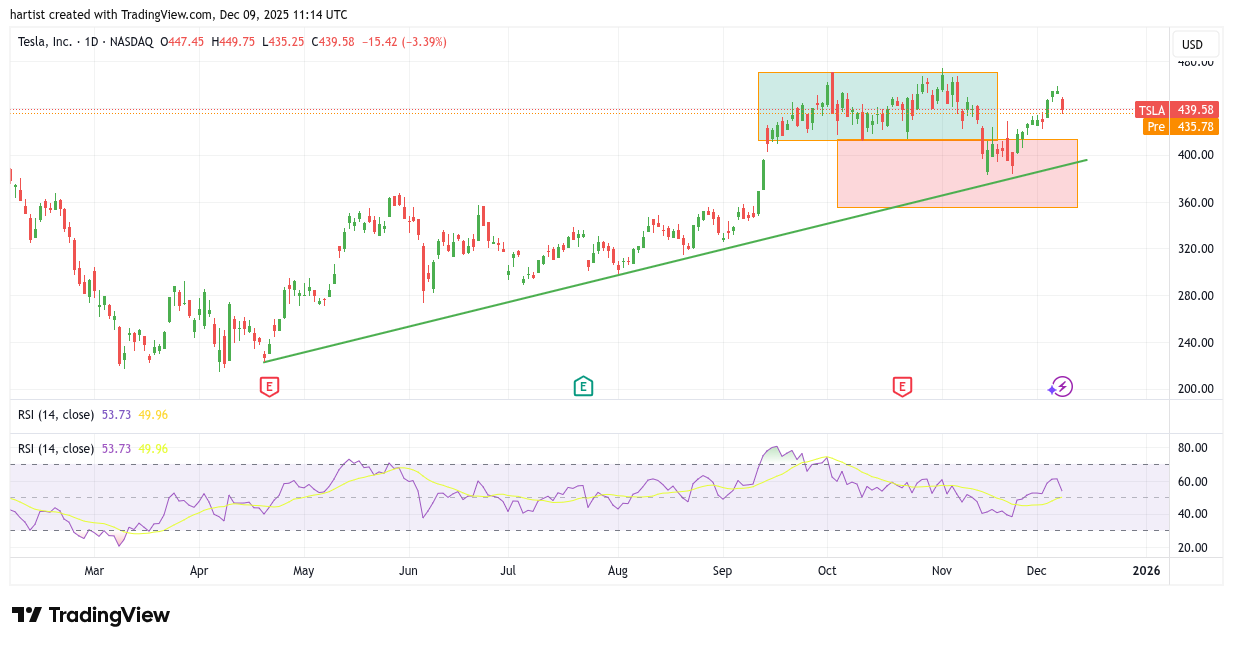Click the 400.00 price axis label

tap(1194, 155)
